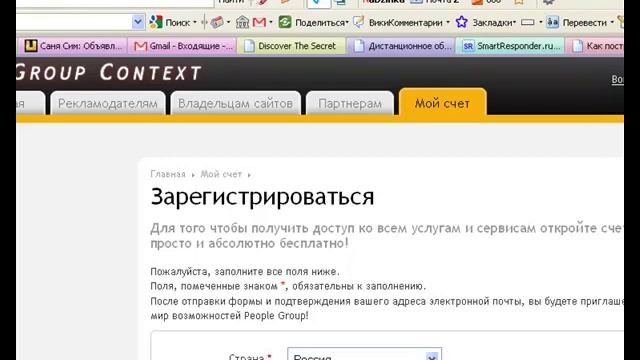Click the Мой счет breadcrumb link
Image resolution: width=640 pixels, height=360 pixels.
pyautogui.click(x=221, y=174)
